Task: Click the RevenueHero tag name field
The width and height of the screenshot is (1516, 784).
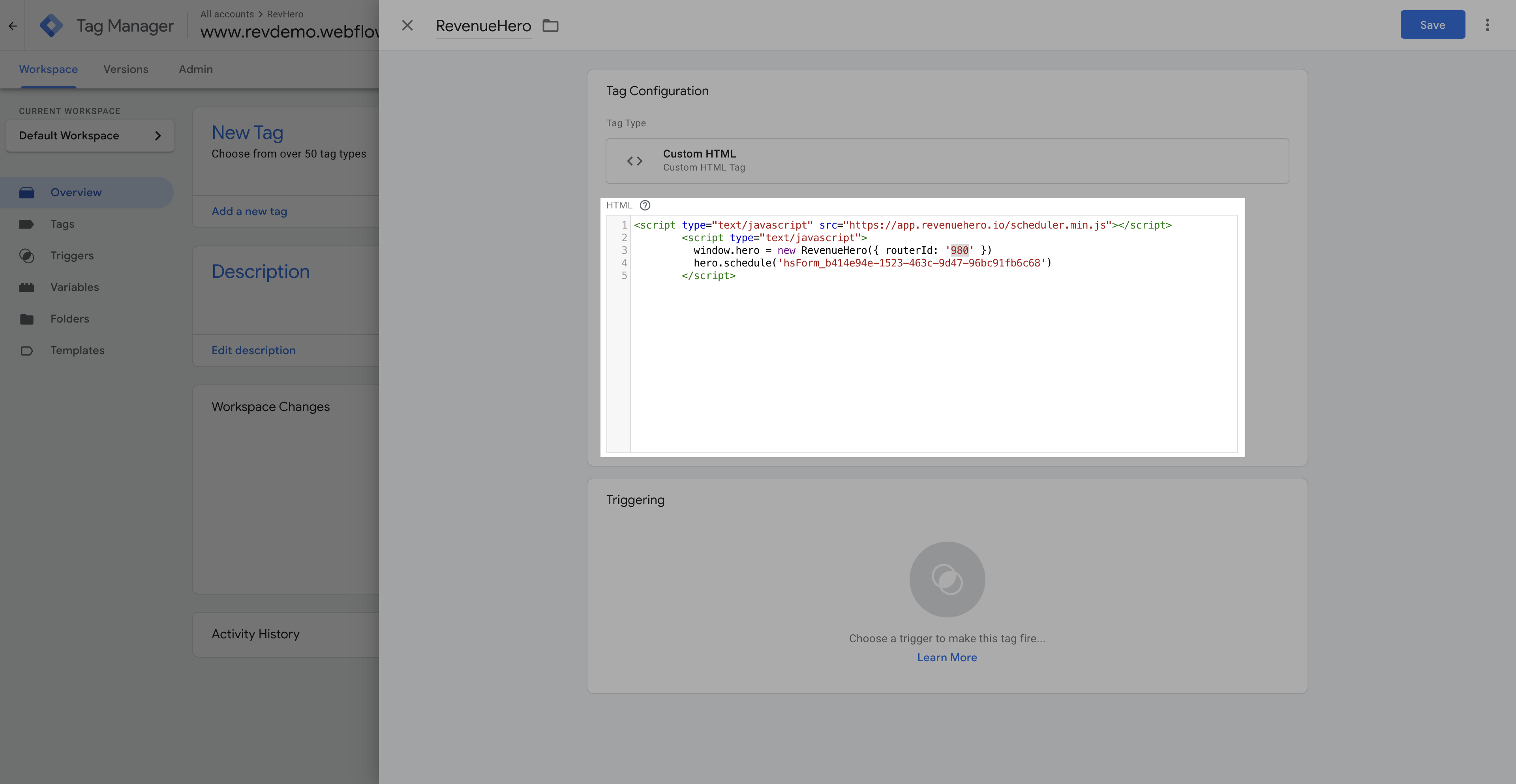Action: click(x=483, y=26)
